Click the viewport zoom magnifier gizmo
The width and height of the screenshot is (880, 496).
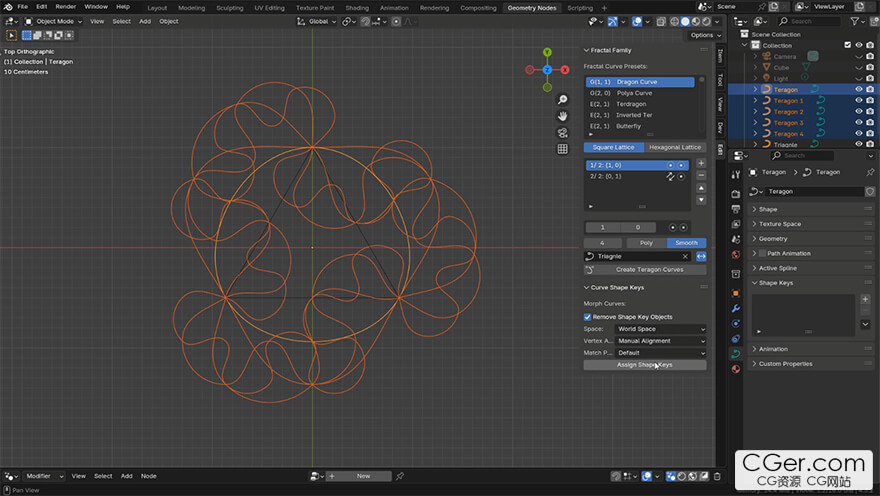pyautogui.click(x=562, y=100)
